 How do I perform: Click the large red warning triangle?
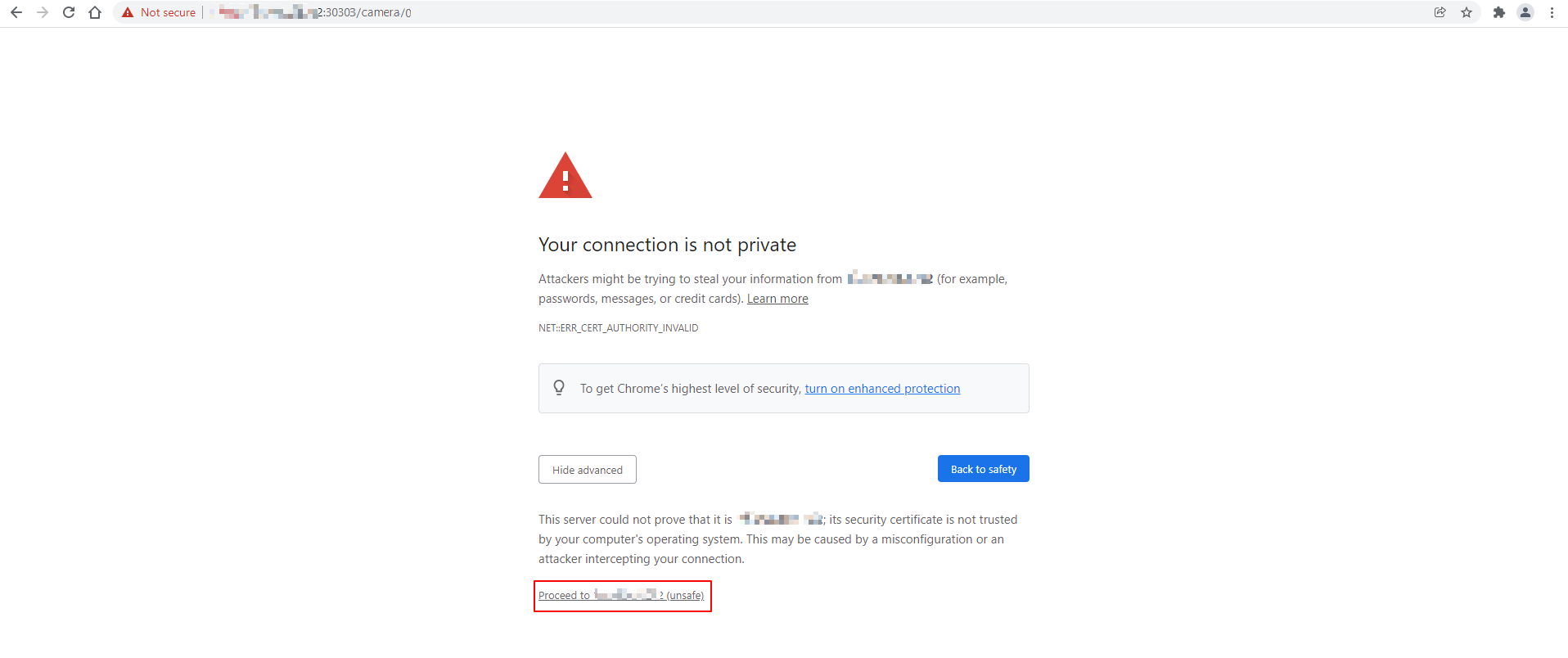click(x=565, y=178)
